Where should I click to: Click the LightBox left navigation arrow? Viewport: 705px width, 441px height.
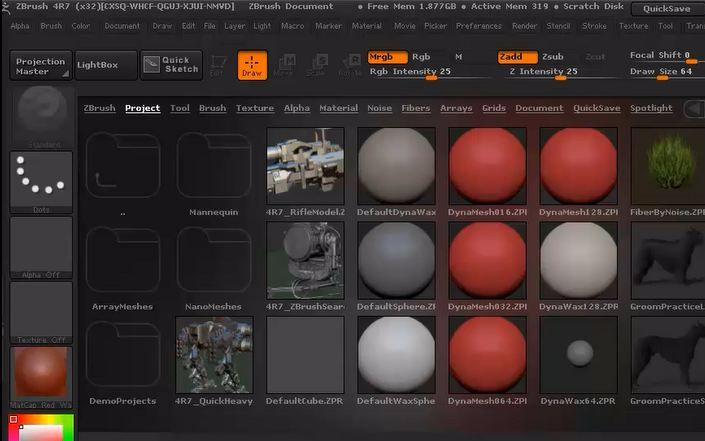694,109
